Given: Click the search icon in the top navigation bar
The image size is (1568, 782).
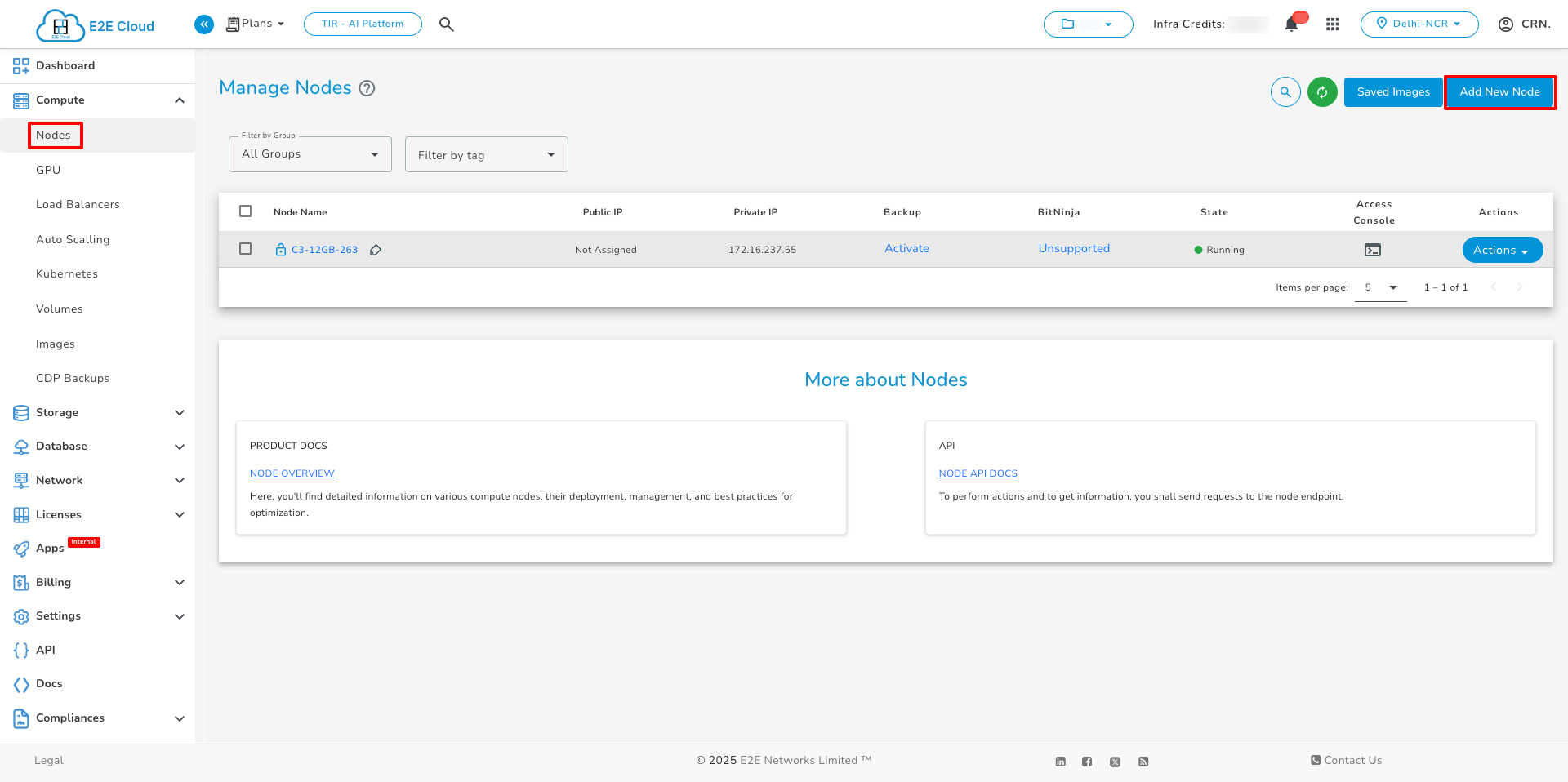Looking at the screenshot, I should coord(446,24).
